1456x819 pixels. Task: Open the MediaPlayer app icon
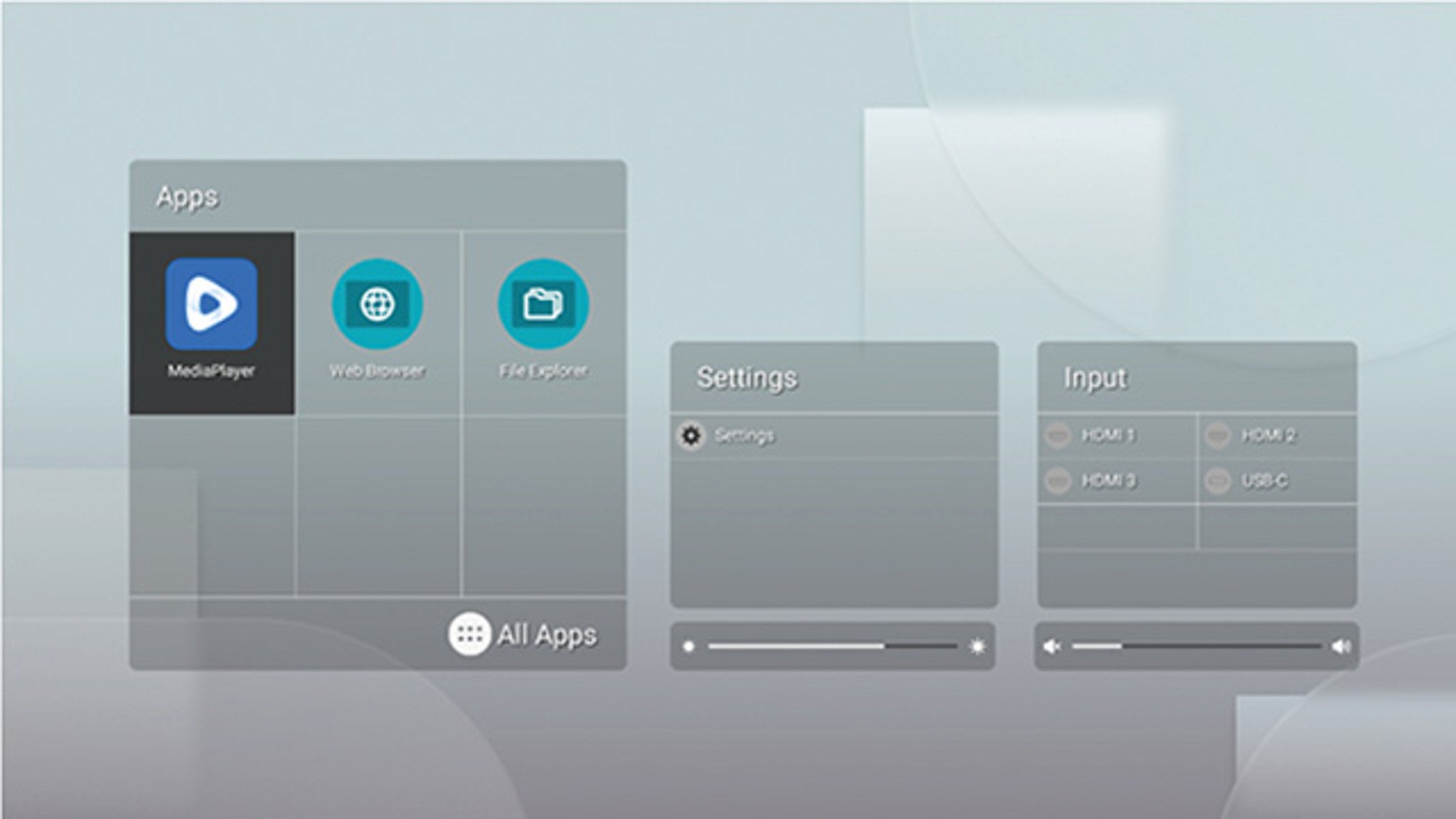211,304
